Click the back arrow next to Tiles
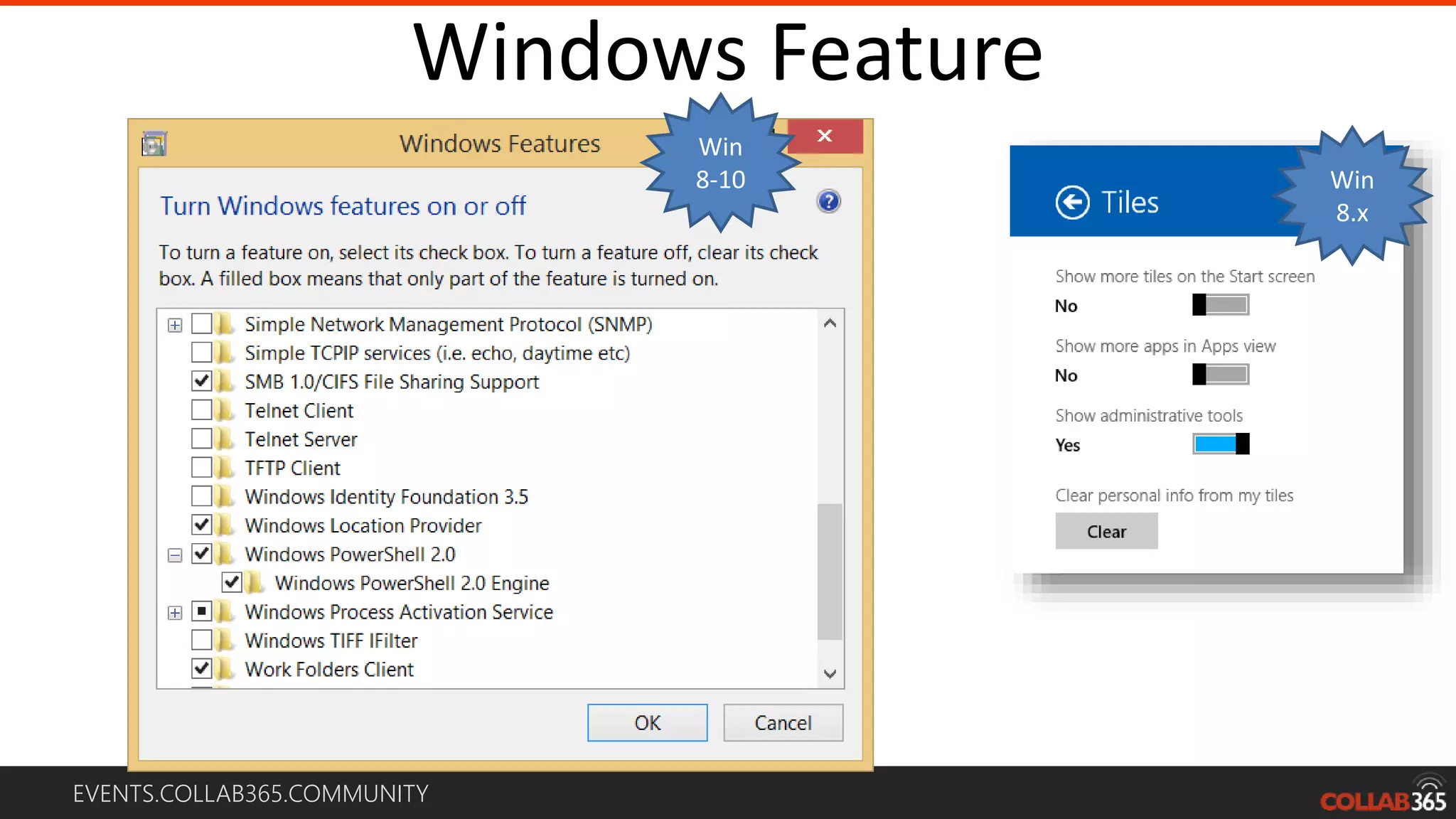Image resolution: width=1456 pixels, height=819 pixels. tap(1072, 203)
